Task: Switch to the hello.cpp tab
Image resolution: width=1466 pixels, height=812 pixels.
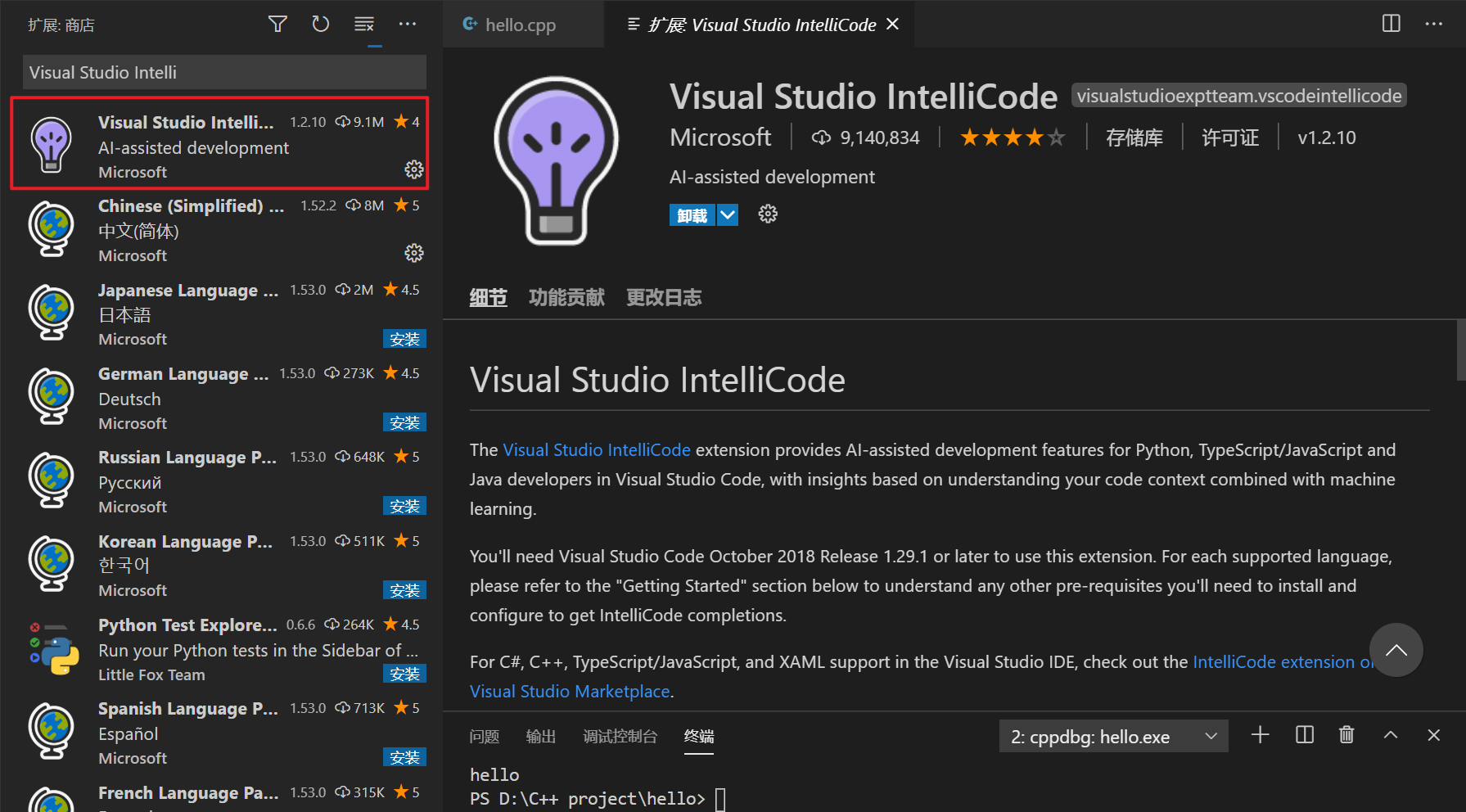Action: (521, 25)
